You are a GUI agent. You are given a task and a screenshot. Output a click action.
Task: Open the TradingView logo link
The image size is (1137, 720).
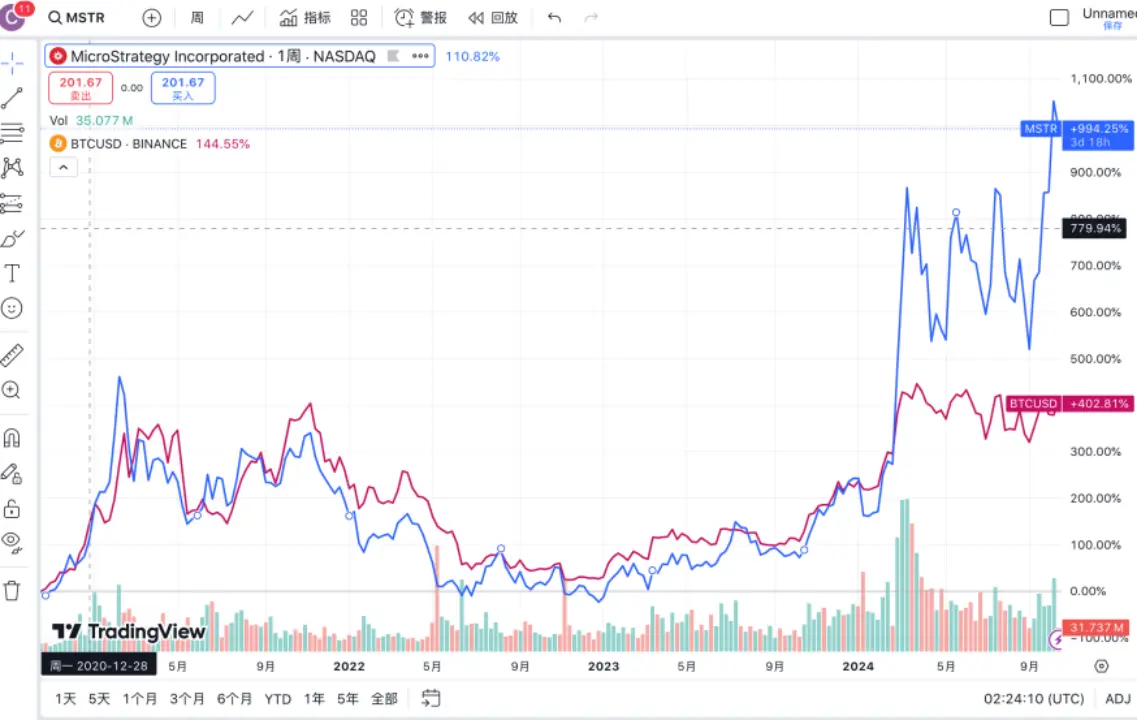(128, 632)
